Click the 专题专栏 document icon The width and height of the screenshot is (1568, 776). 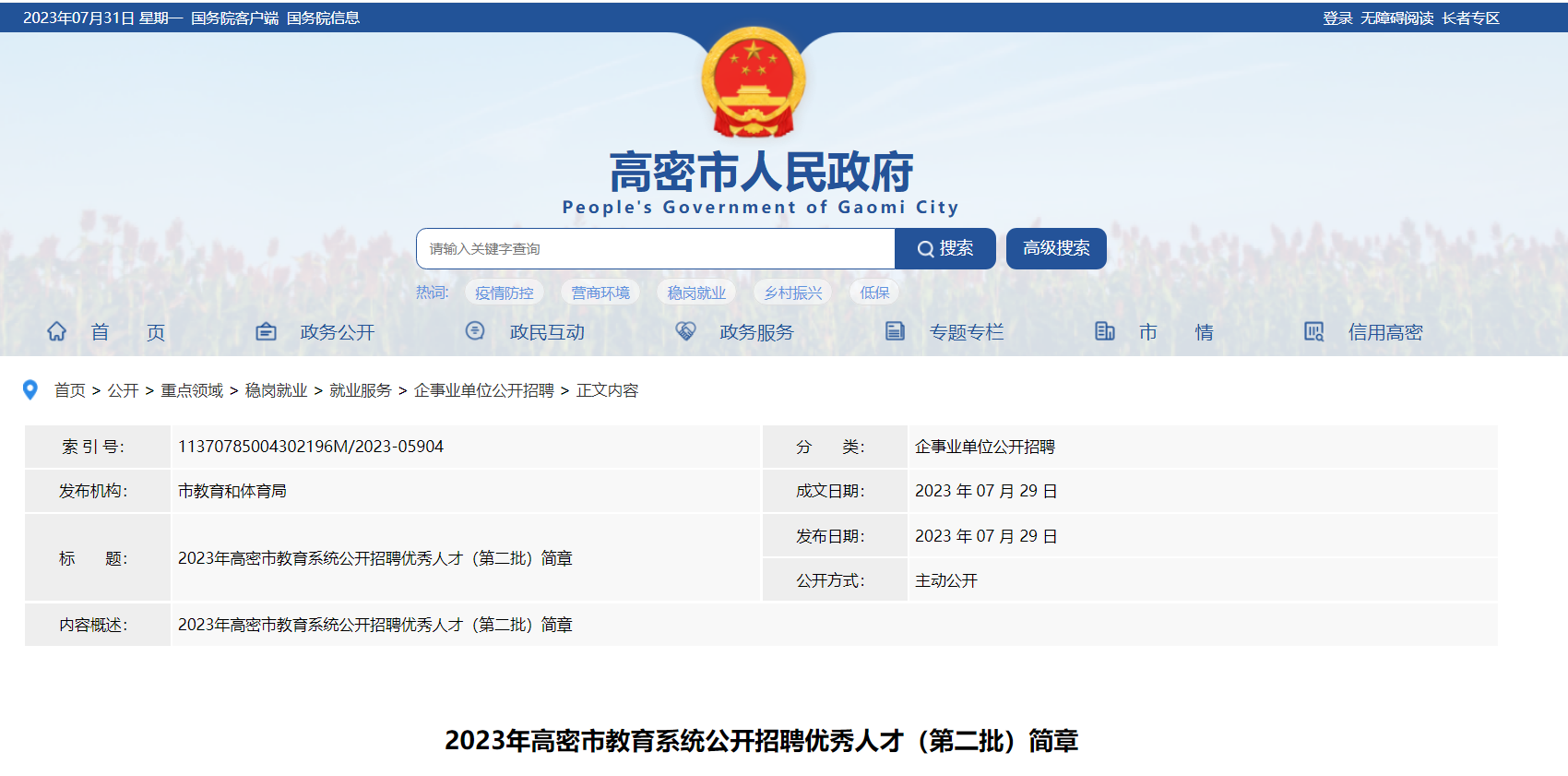895,330
